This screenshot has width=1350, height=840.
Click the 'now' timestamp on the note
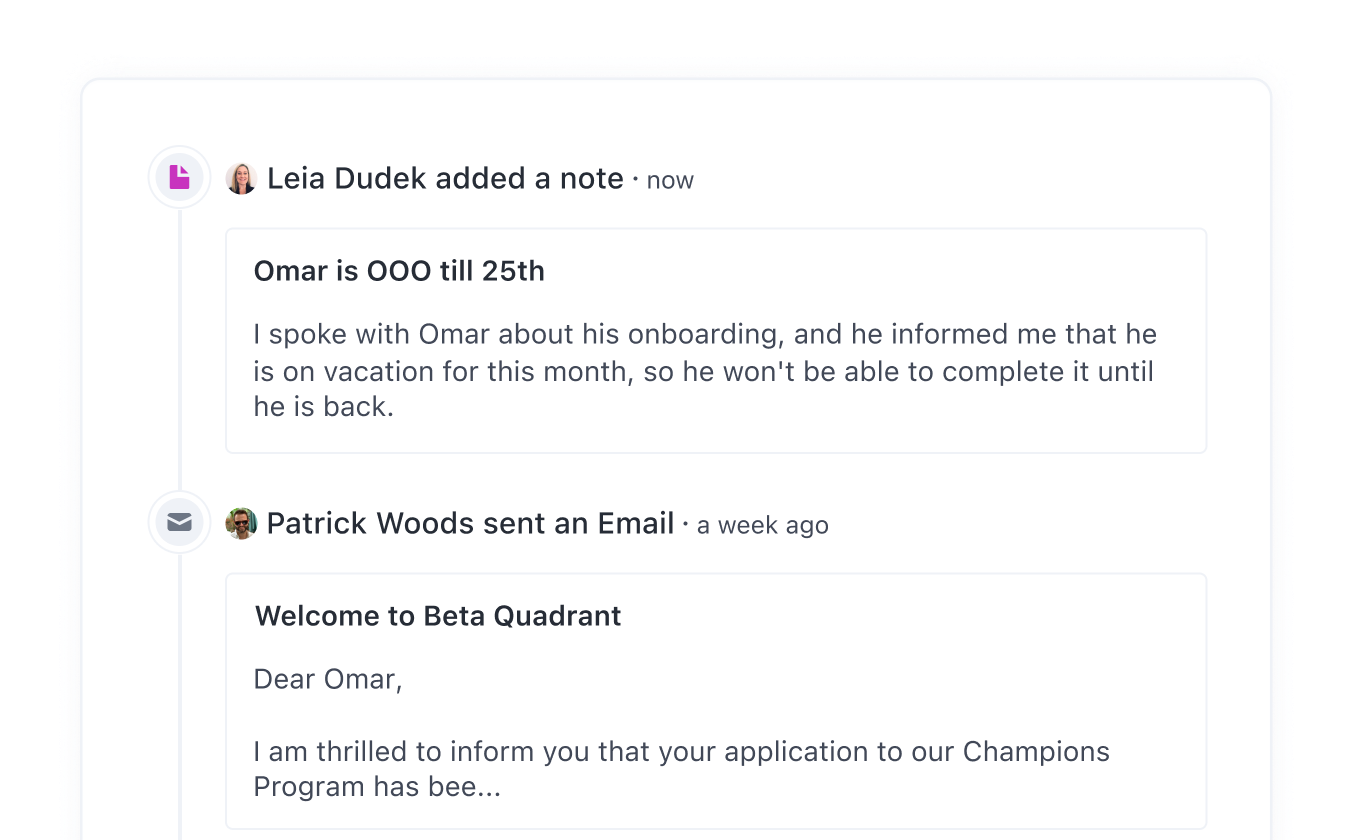670,181
